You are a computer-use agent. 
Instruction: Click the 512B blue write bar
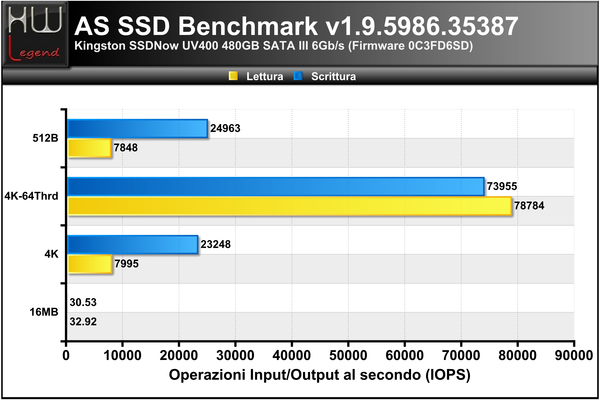(x=138, y=129)
